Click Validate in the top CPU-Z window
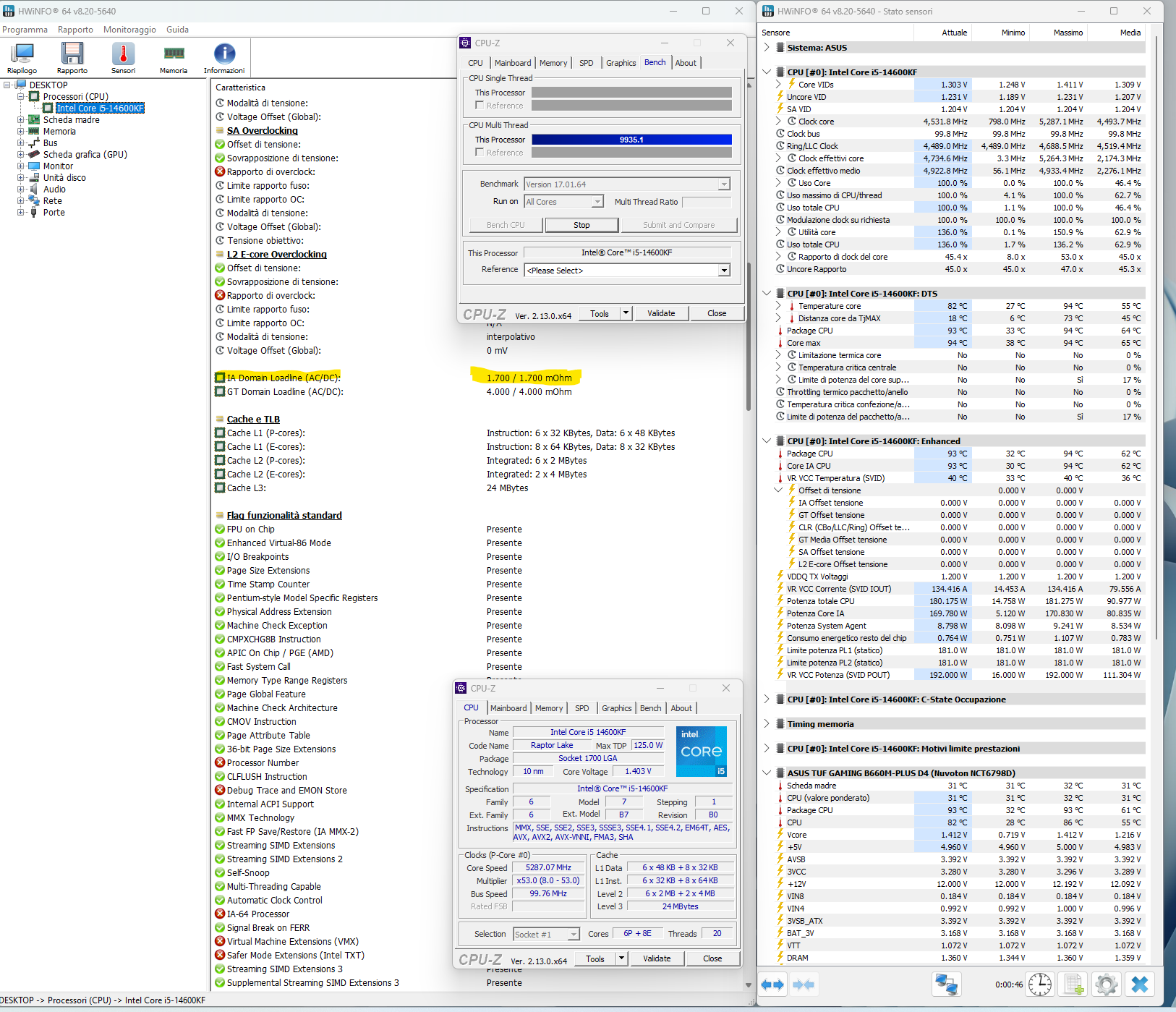The width and height of the screenshot is (1176, 1012). pos(661,313)
